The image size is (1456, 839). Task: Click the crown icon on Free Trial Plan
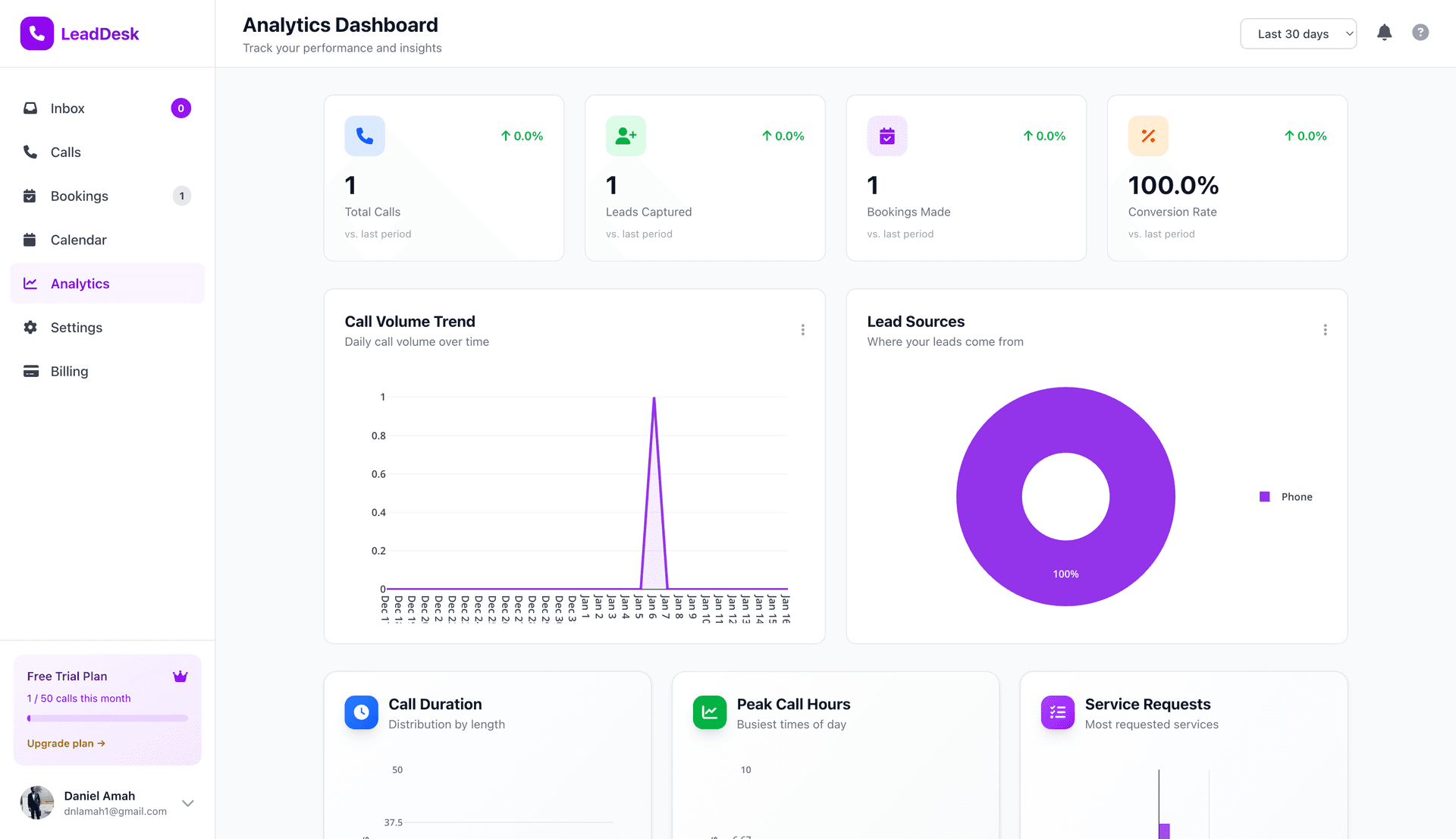point(180,676)
